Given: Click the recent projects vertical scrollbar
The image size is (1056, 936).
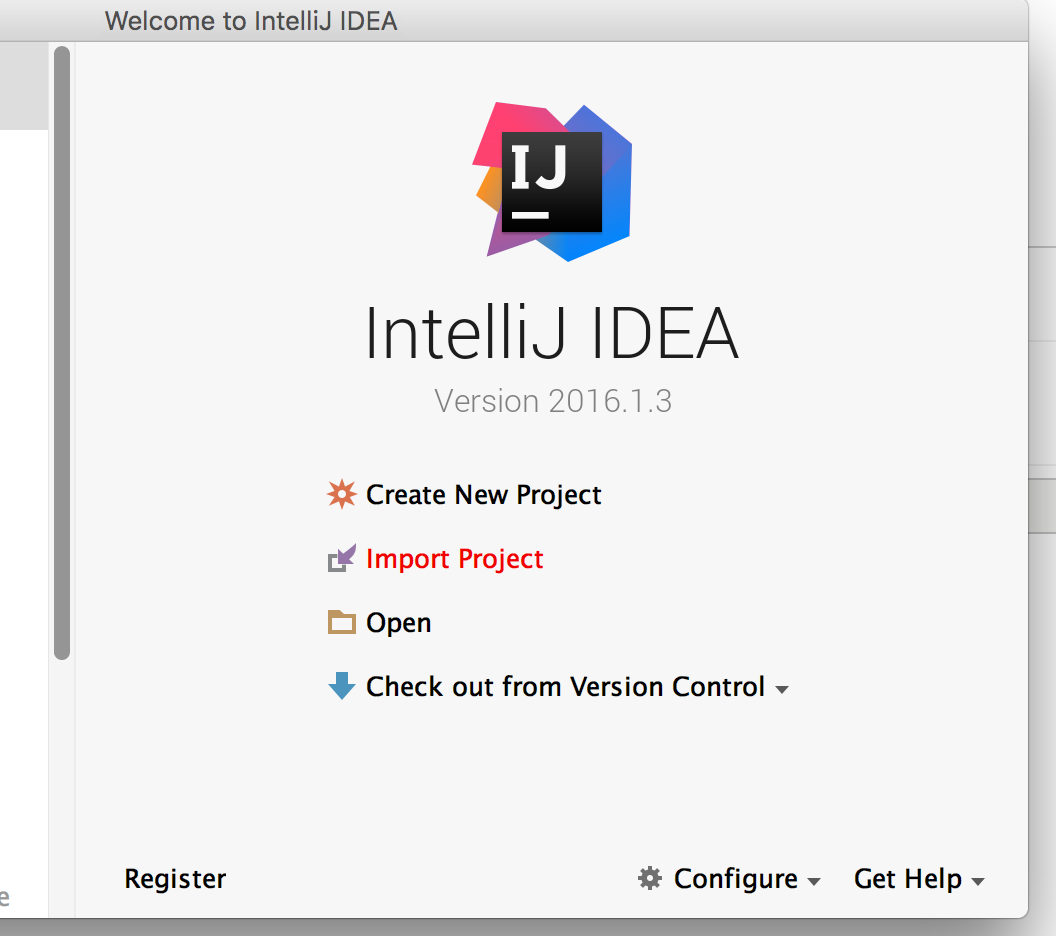Looking at the screenshot, I should click(62, 353).
